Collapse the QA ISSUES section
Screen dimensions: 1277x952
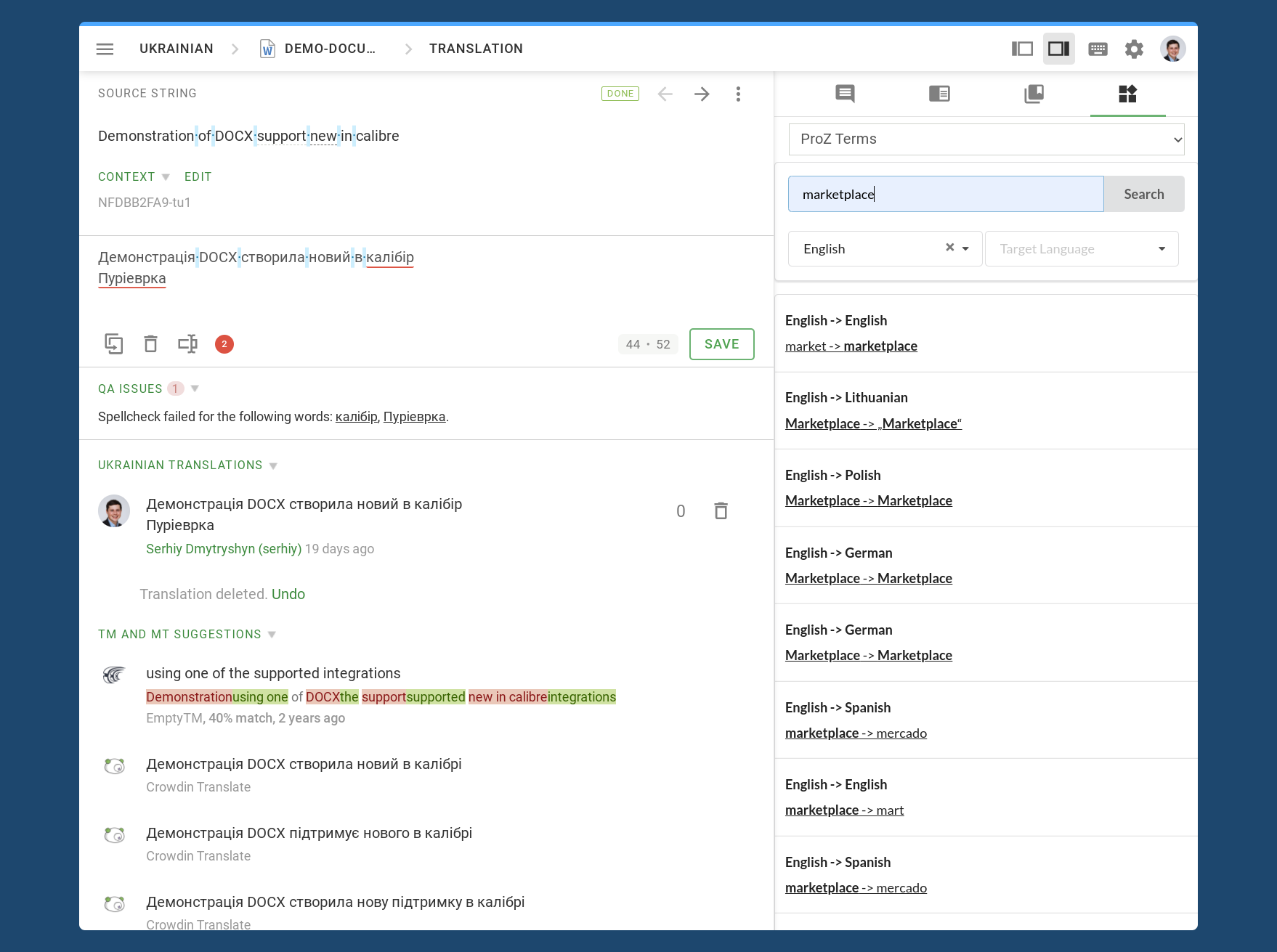(x=195, y=388)
